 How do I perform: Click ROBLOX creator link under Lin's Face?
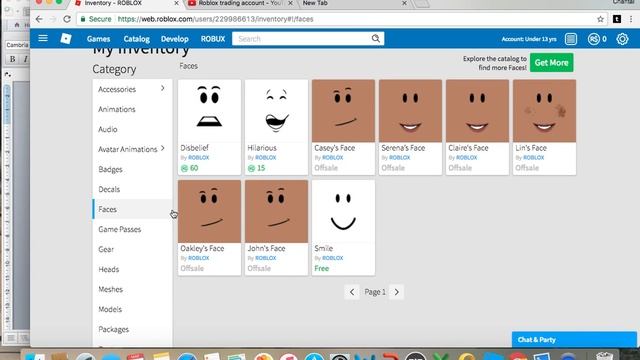point(534,158)
